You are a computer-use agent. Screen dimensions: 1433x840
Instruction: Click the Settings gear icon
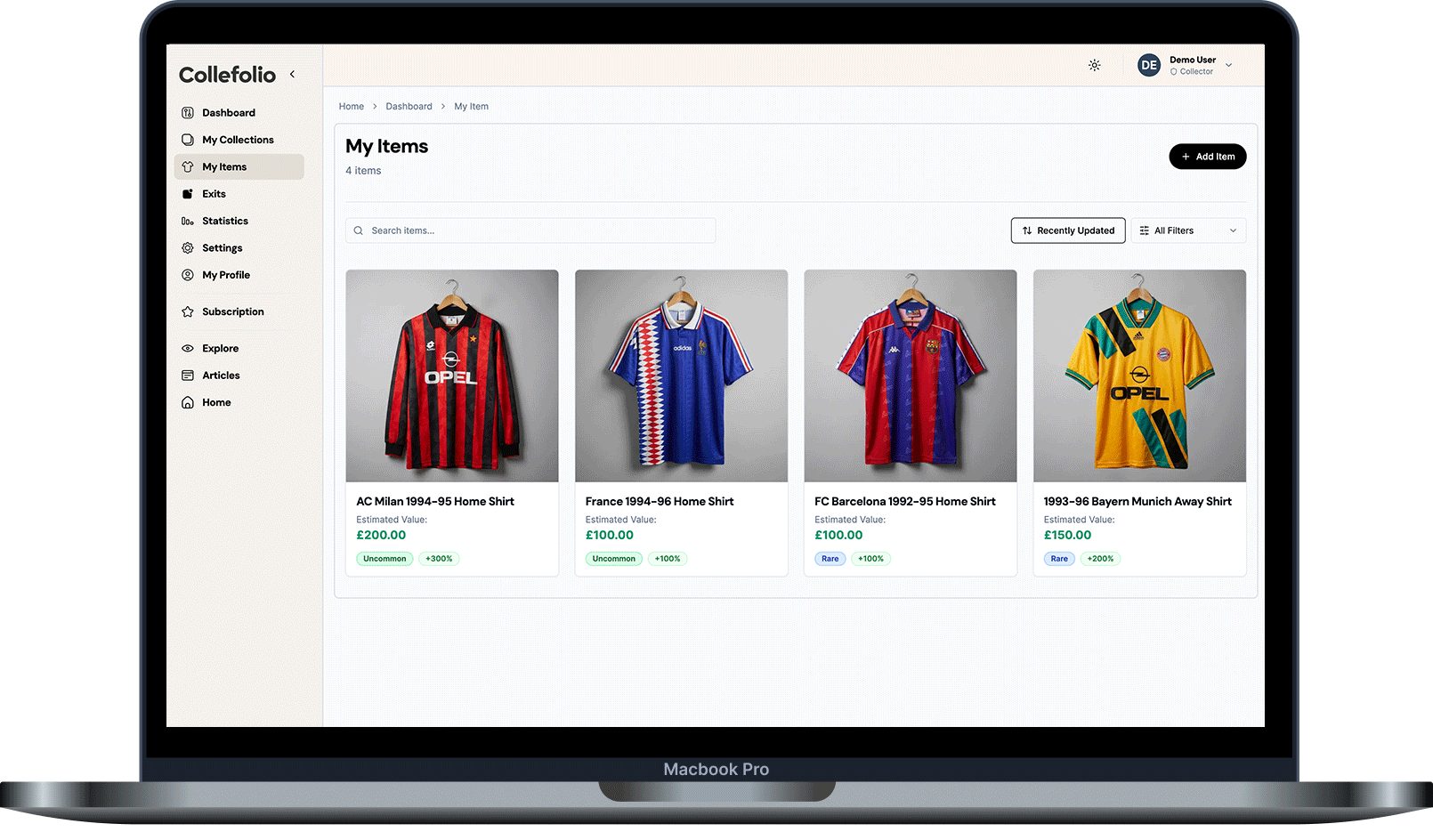tap(188, 248)
